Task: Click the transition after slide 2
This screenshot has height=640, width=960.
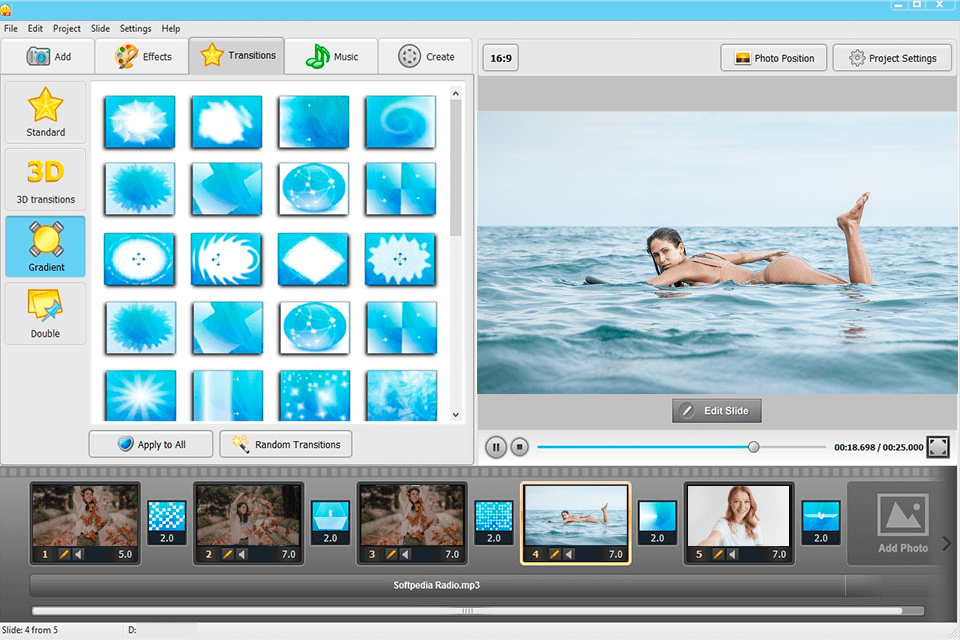Action: pos(330,522)
